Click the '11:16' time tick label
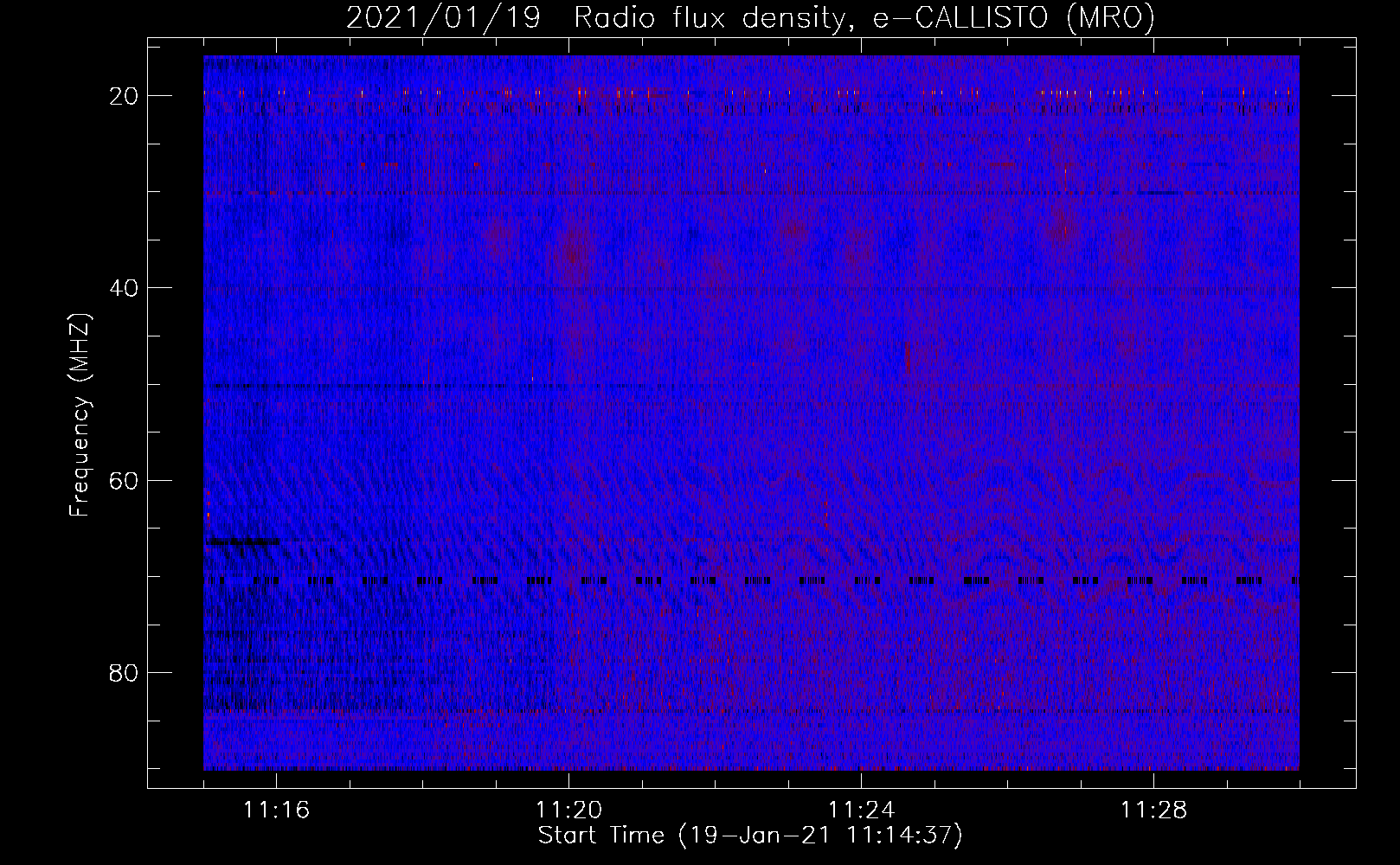 click(x=276, y=811)
